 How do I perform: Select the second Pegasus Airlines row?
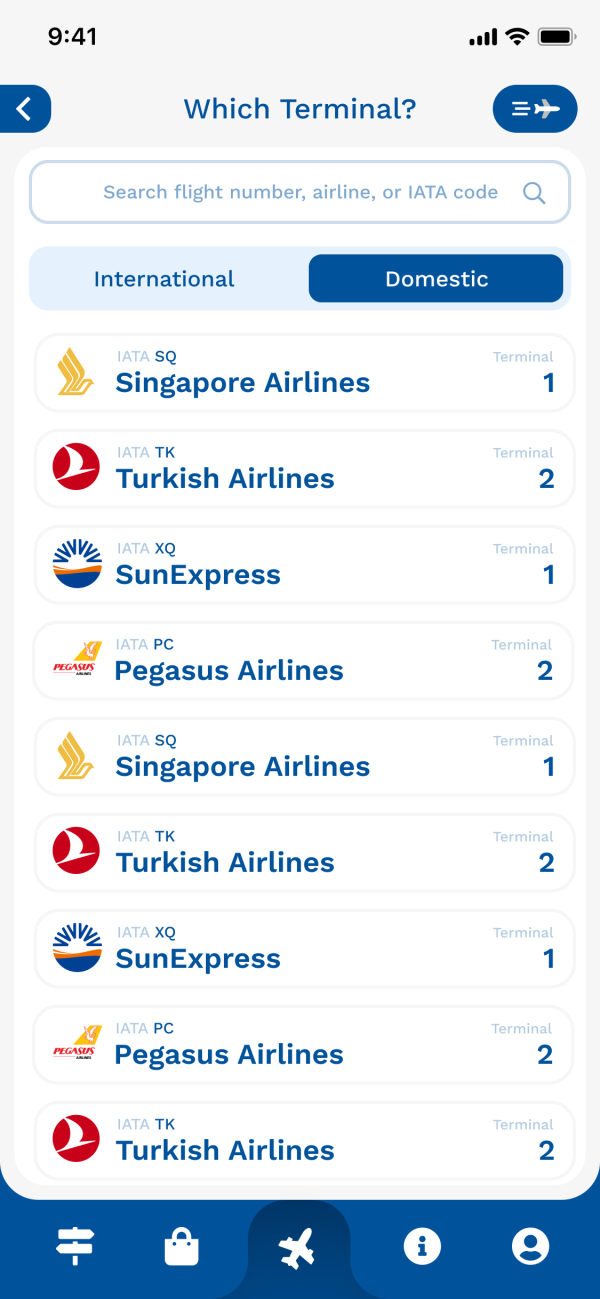(304, 1045)
